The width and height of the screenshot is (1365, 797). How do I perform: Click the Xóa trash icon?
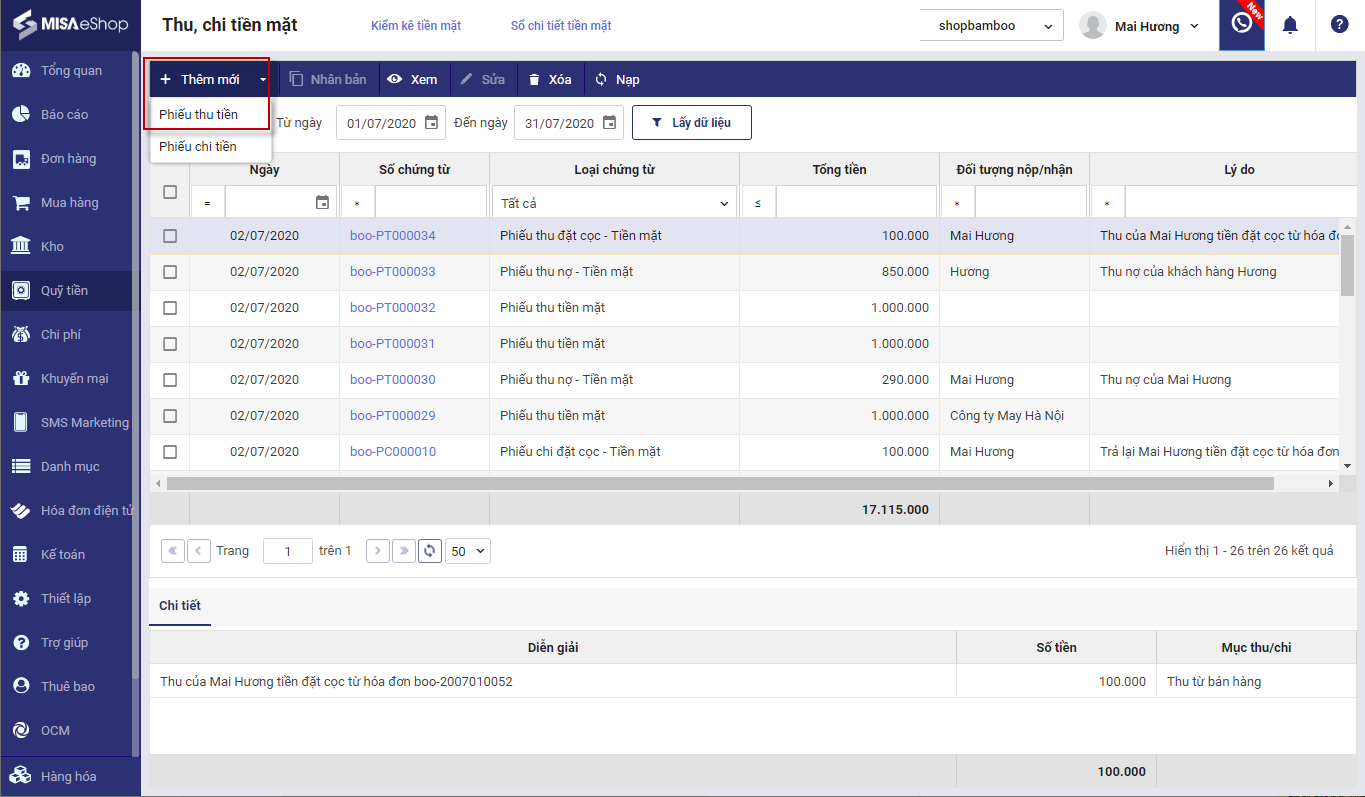click(x=534, y=79)
